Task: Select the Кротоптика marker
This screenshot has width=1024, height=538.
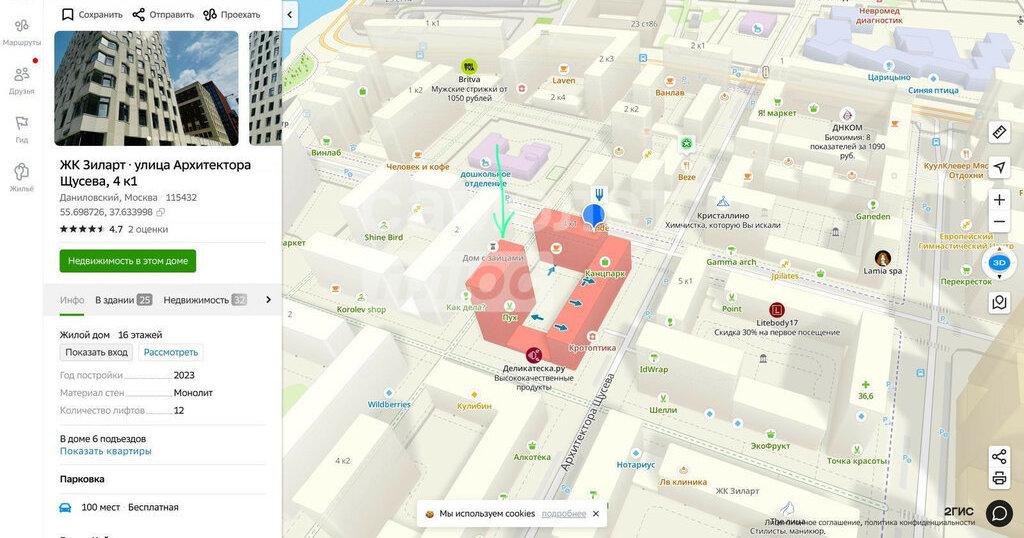Action: point(592,337)
